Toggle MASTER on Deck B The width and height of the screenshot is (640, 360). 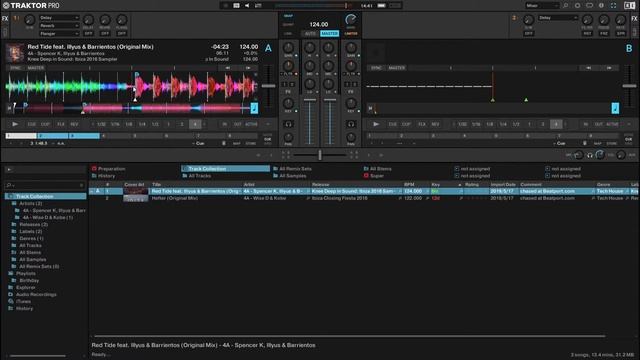[x=396, y=68]
